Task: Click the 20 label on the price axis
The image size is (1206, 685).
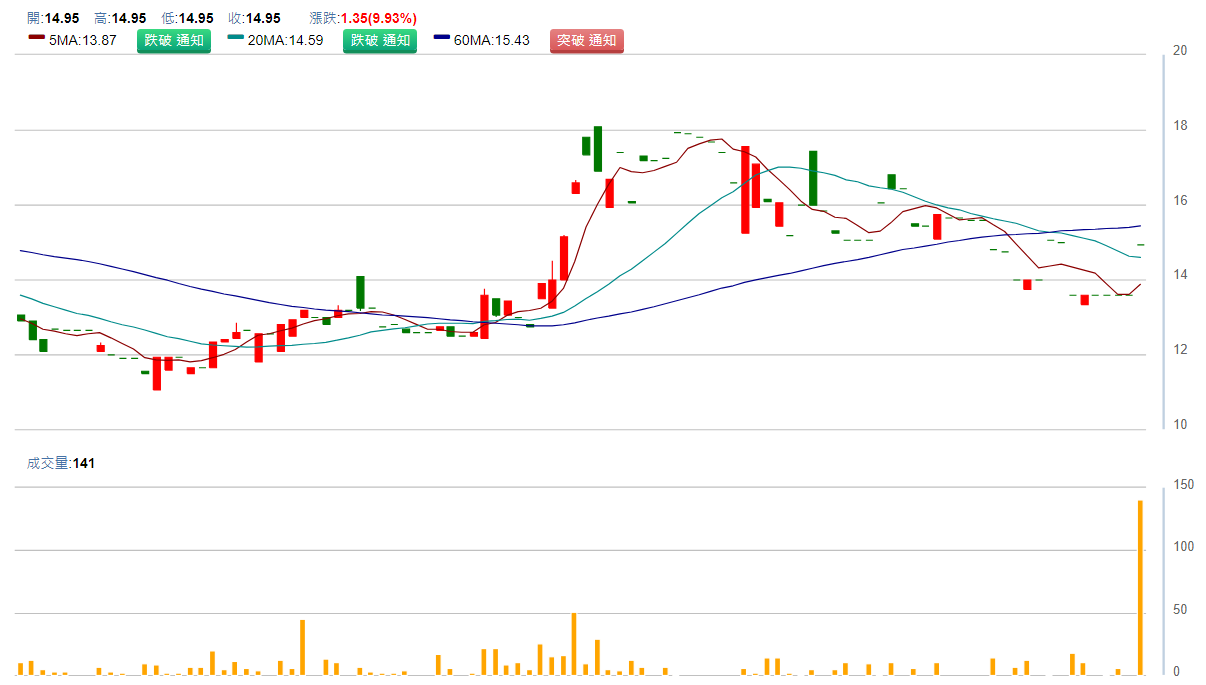Action: coord(1180,51)
